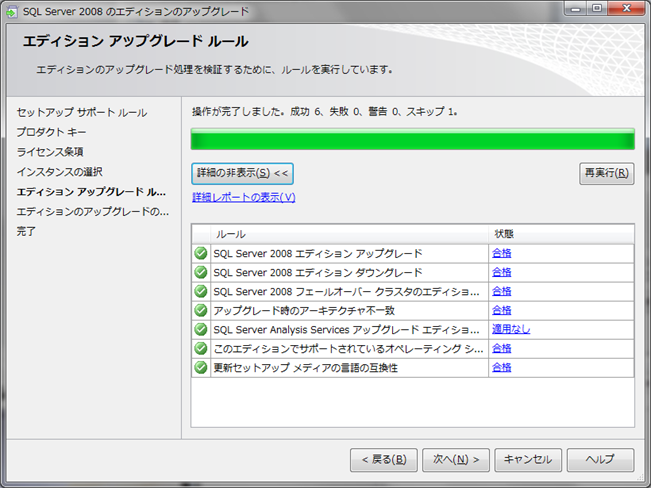Screen dimensions: 651x488
Task: Click the setup window title bar icon
Action: [x=11, y=12]
